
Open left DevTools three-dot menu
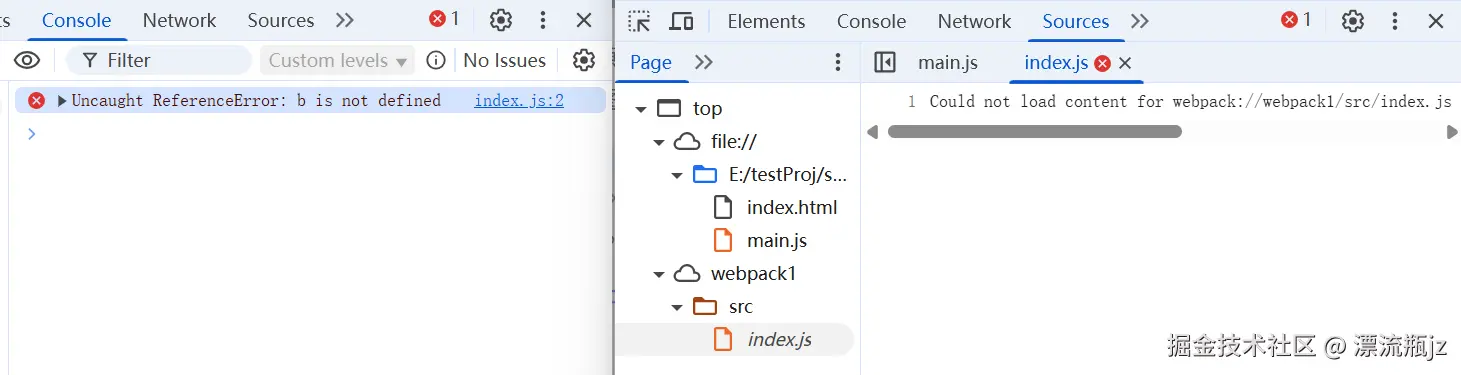tap(543, 20)
